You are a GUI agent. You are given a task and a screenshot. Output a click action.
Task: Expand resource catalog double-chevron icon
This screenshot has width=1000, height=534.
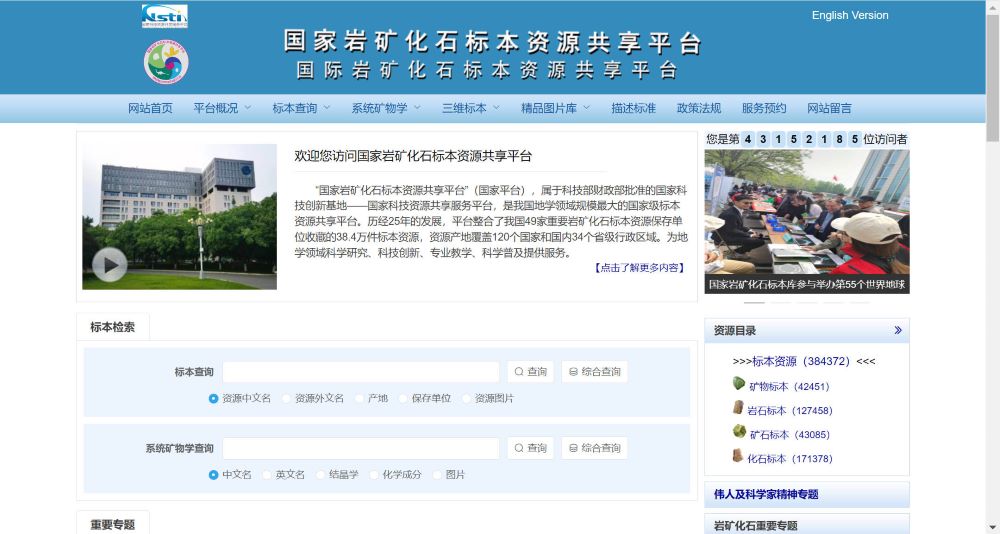click(897, 330)
